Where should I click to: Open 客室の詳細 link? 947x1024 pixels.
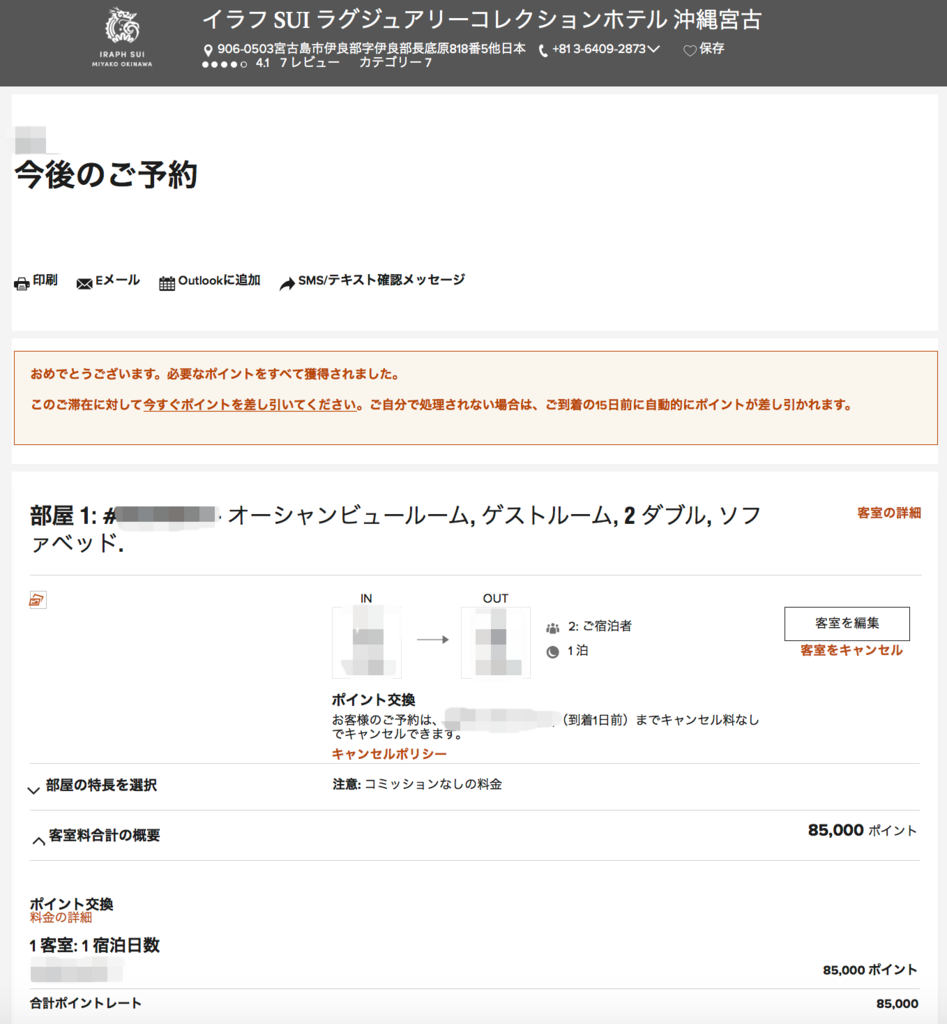click(889, 513)
